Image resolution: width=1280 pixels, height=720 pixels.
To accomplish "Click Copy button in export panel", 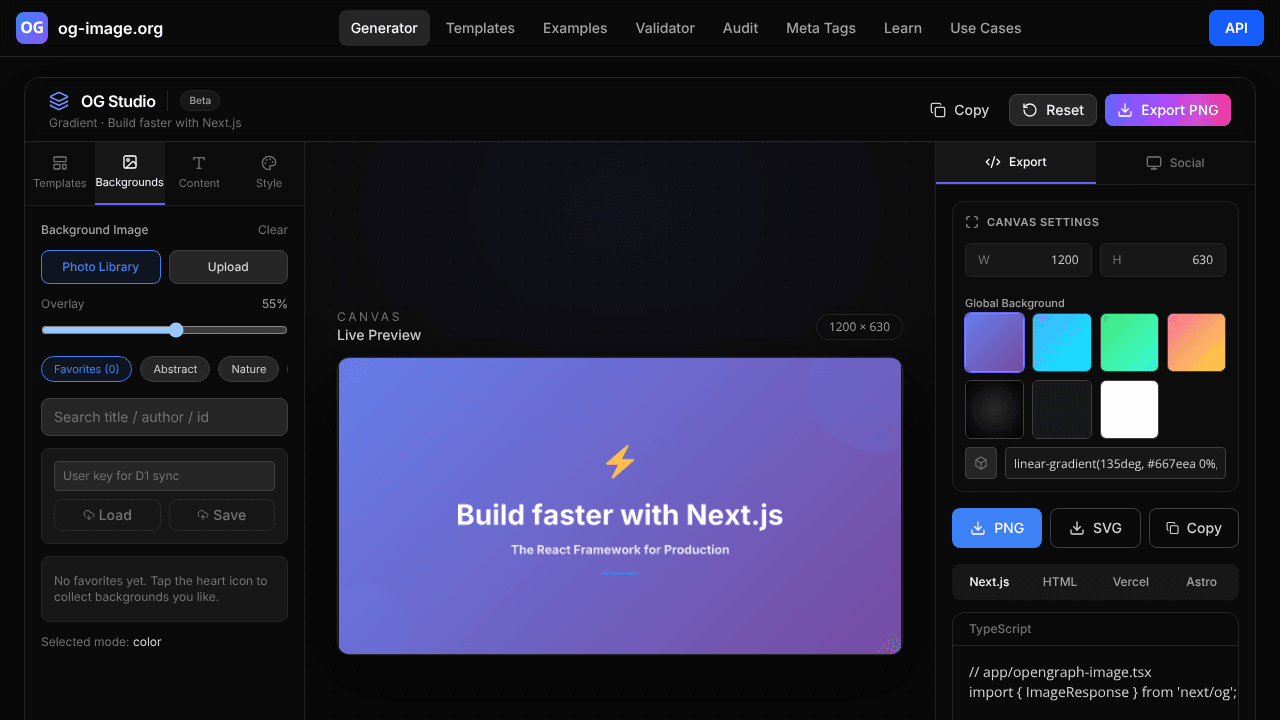I will pos(1194,528).
